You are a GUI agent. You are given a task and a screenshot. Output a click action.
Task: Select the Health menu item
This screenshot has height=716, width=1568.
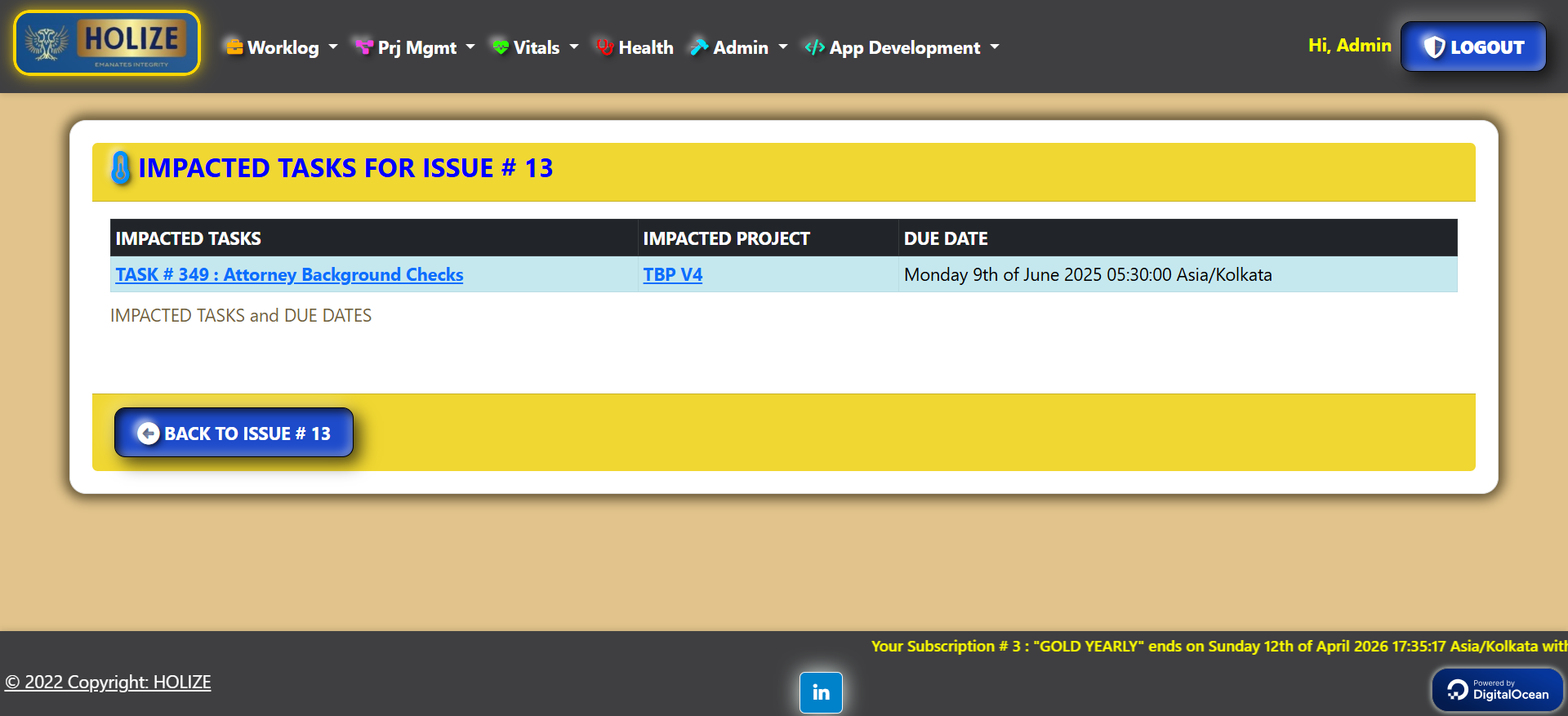(645, 47)
